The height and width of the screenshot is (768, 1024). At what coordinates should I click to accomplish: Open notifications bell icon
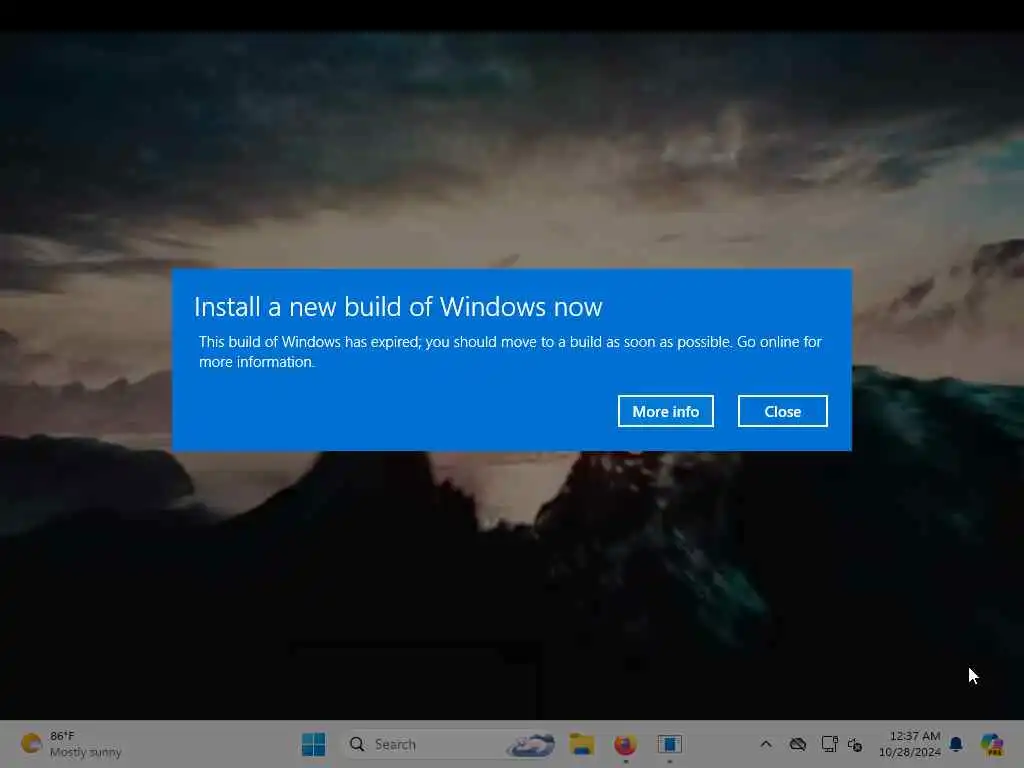click(956, 744)
